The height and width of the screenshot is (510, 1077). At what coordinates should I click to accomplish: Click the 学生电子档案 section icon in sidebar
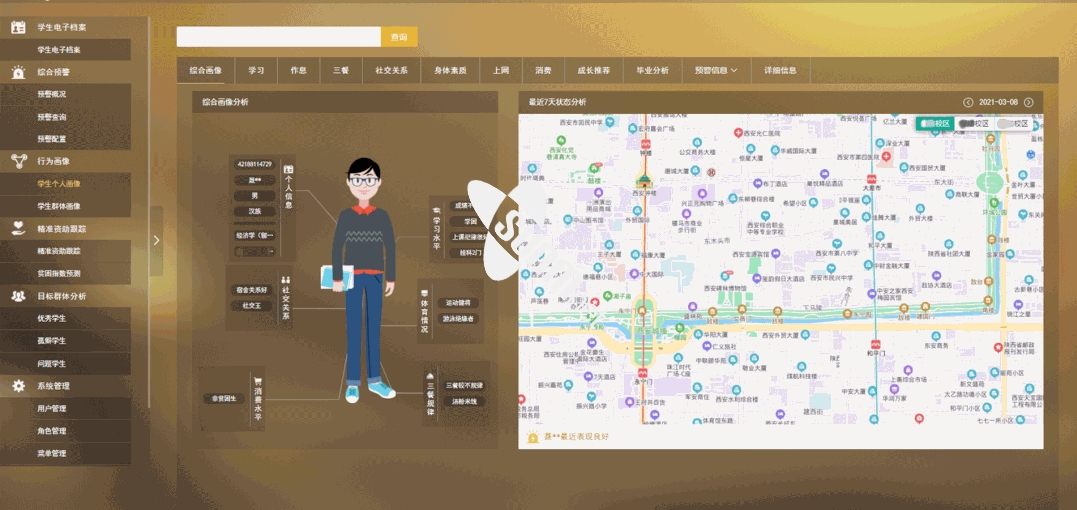[x=18, y=27]
